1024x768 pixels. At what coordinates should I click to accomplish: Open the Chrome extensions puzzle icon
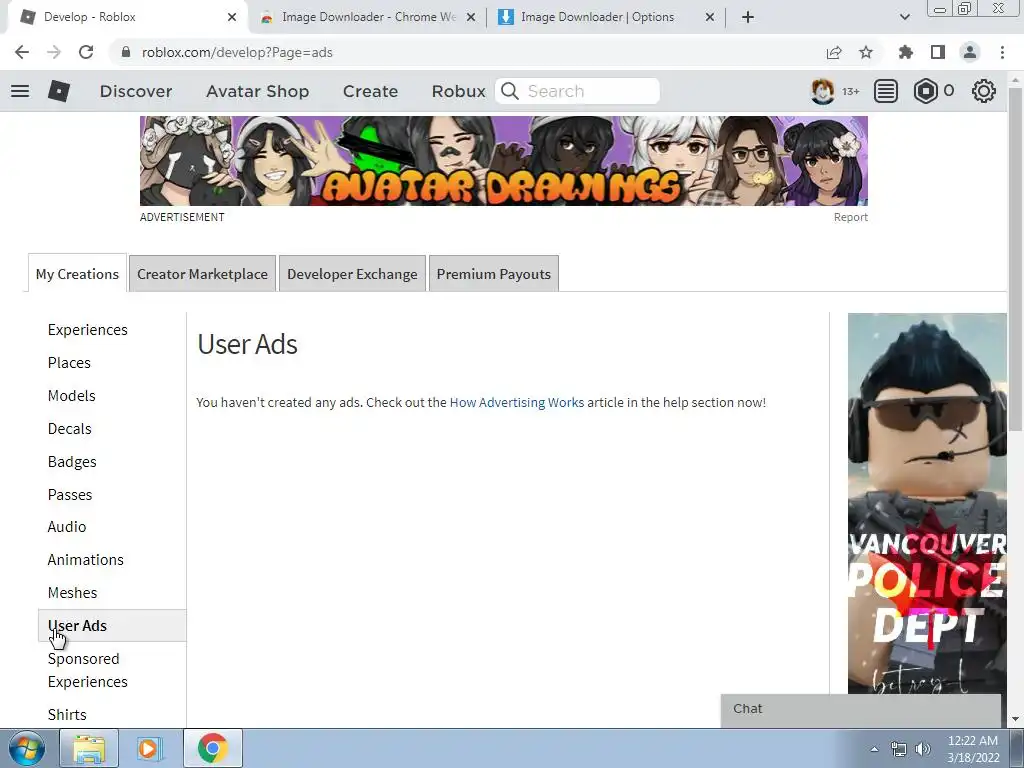(x=906, y=52)
